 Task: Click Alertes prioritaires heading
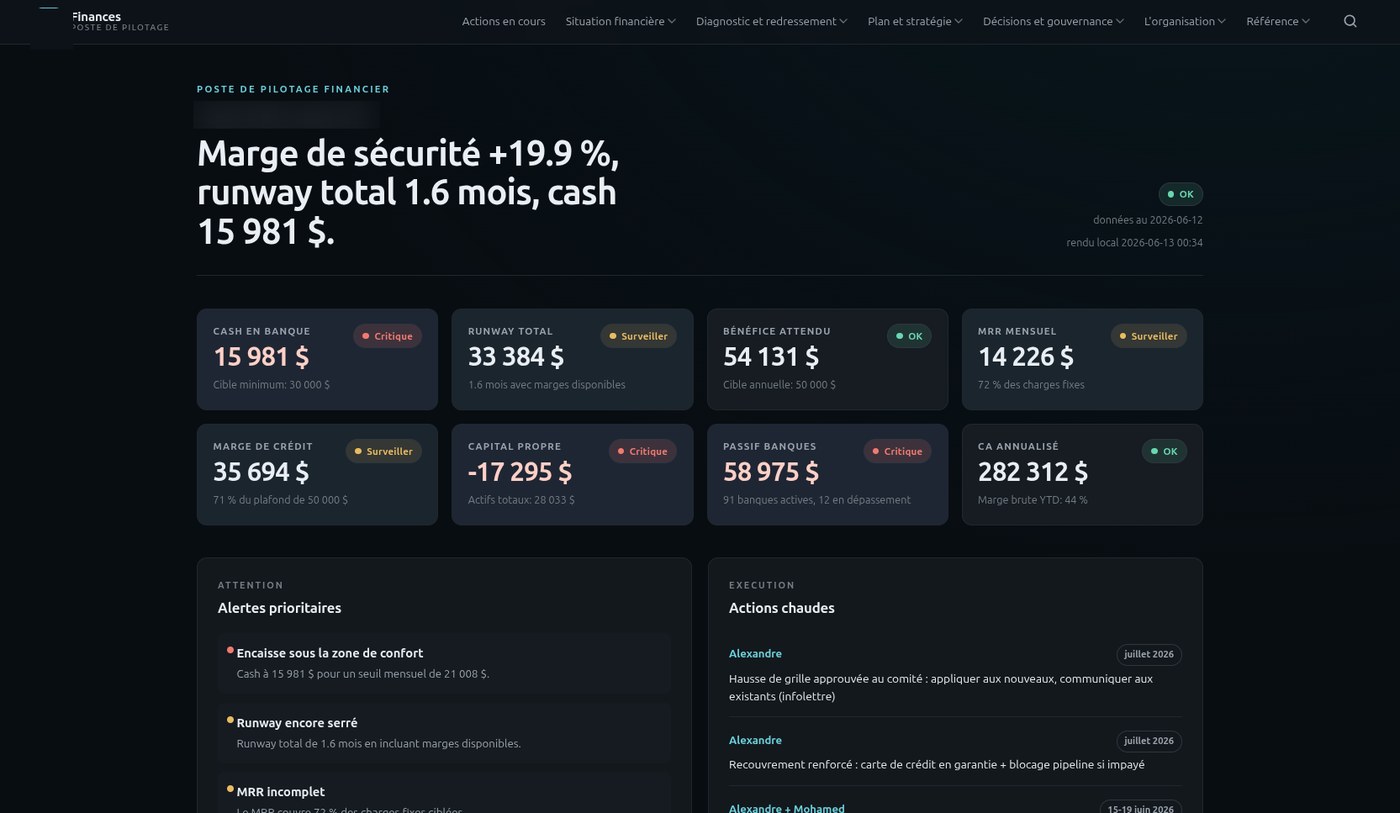[x=279, y=608]
